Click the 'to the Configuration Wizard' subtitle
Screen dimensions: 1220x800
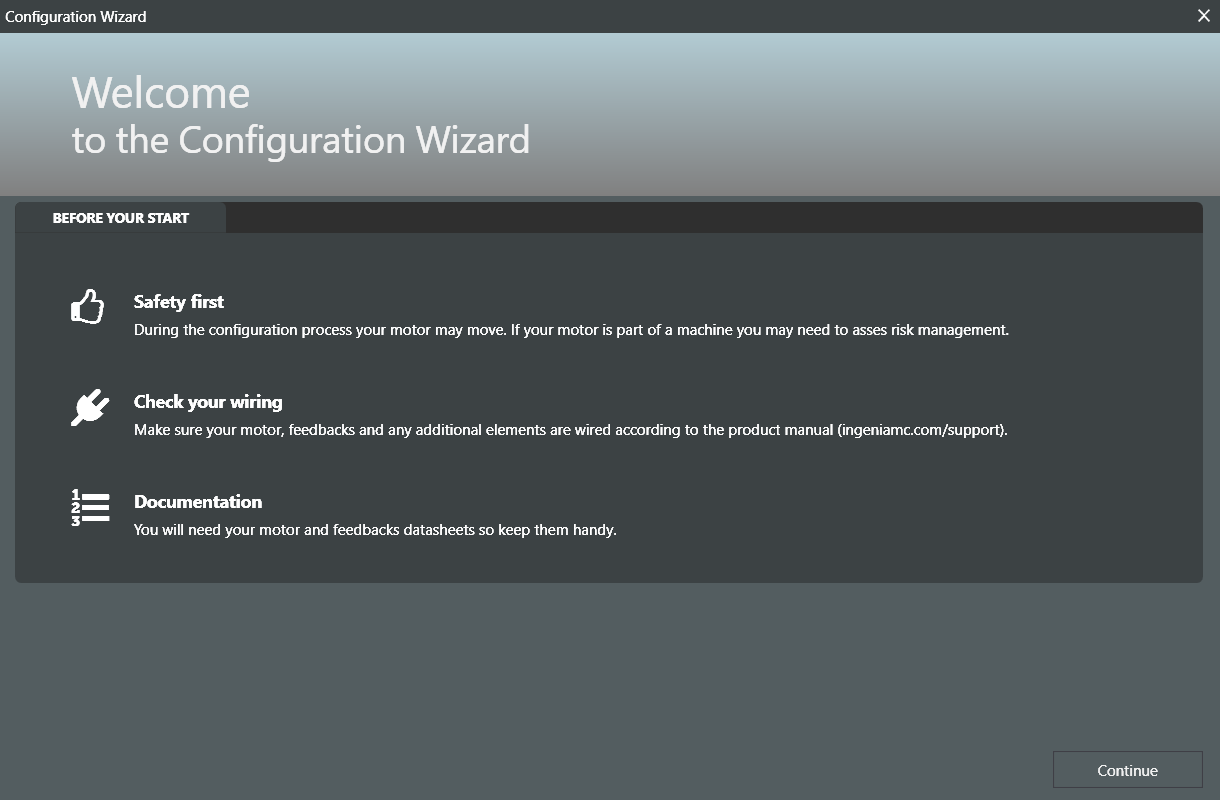click(300, 140)
